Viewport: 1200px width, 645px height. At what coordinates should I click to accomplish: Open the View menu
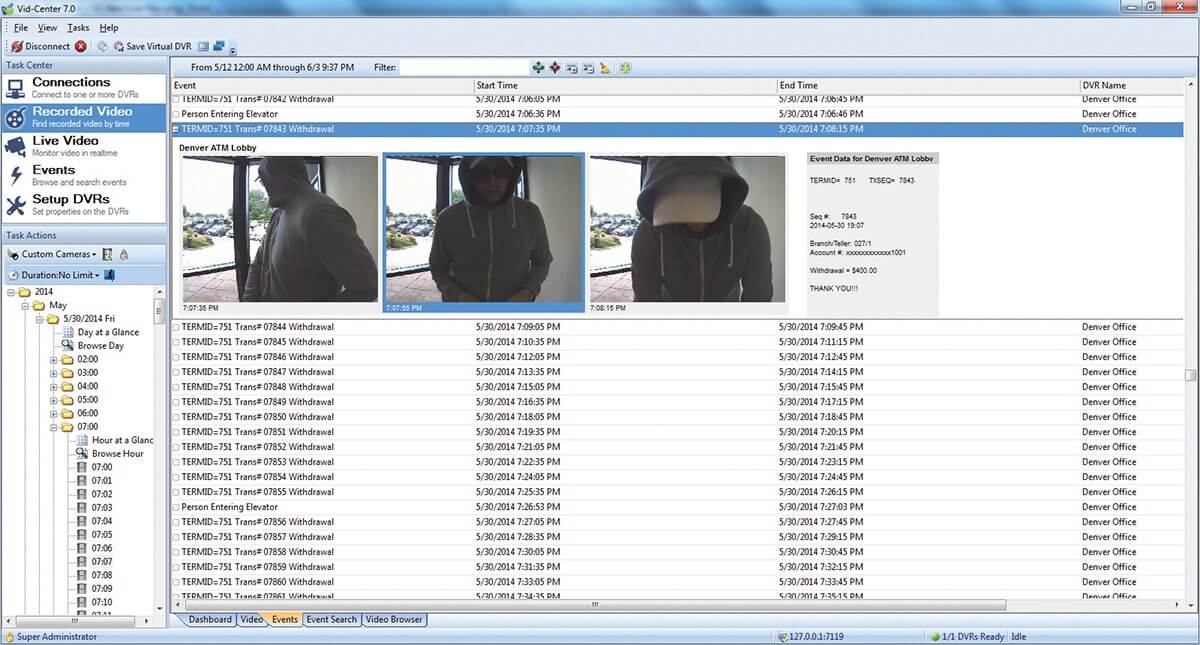click(48, 28)
